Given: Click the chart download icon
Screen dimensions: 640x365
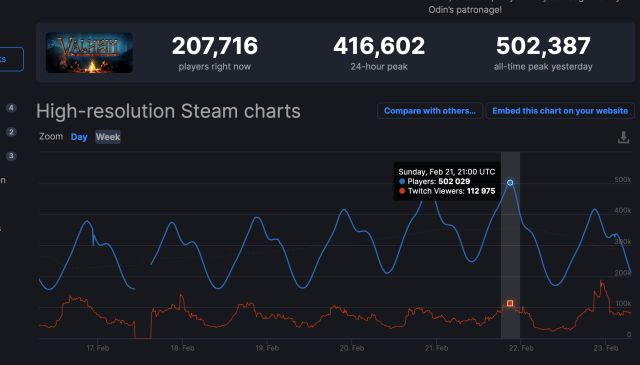Looking at the screenshot, I should coord(623,137).
